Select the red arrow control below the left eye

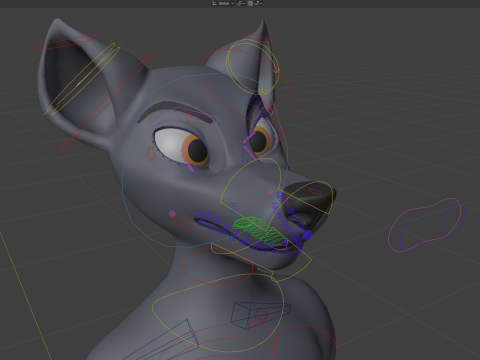(x=151, y=153)
